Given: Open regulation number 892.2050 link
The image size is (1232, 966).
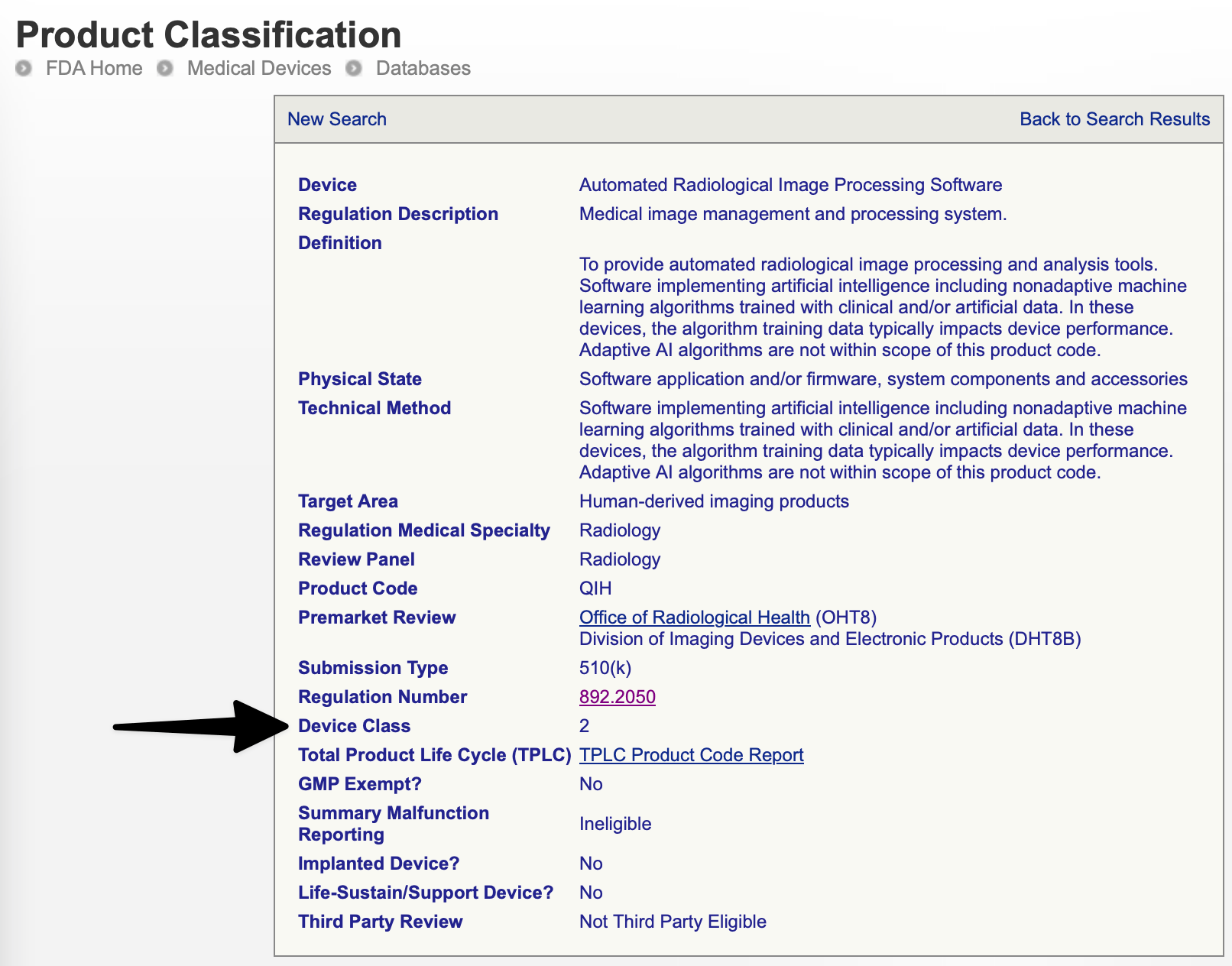Looking at the screenshot, I should point(617,697).
